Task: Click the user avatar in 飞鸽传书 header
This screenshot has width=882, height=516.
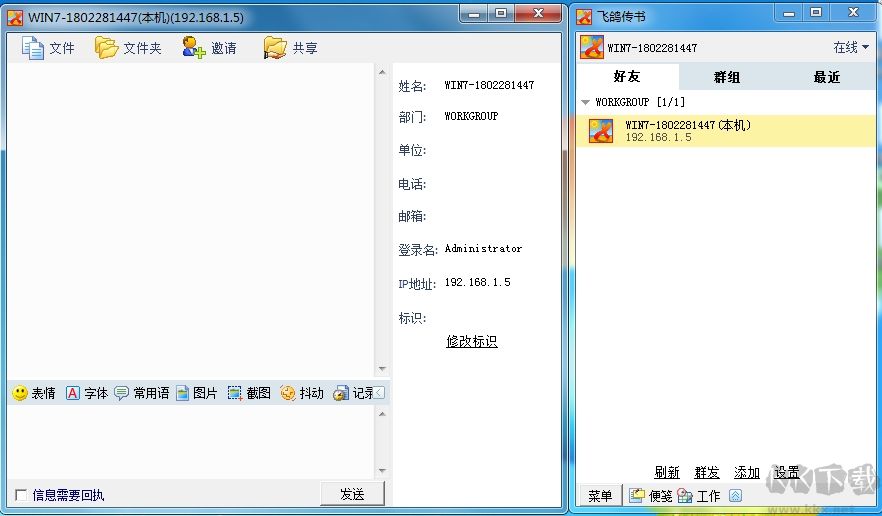Action: [x=592, y=47]
